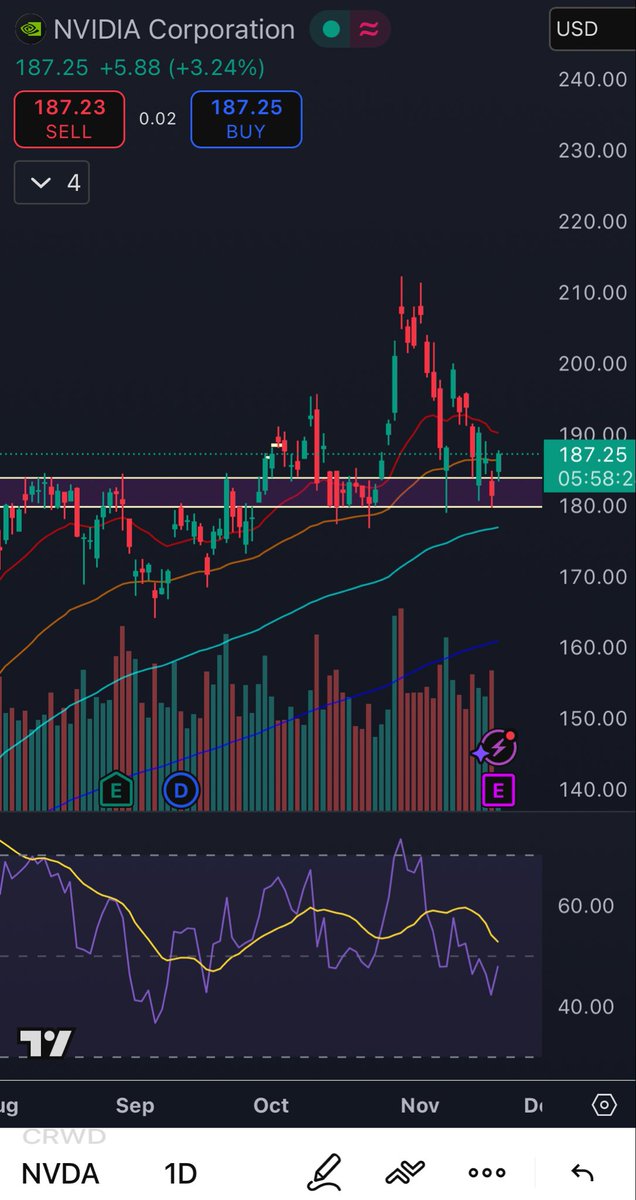Screen dimensions: 636x1200
Task: Tap the undo arrow icon
Action: [x=581, y=1173]
